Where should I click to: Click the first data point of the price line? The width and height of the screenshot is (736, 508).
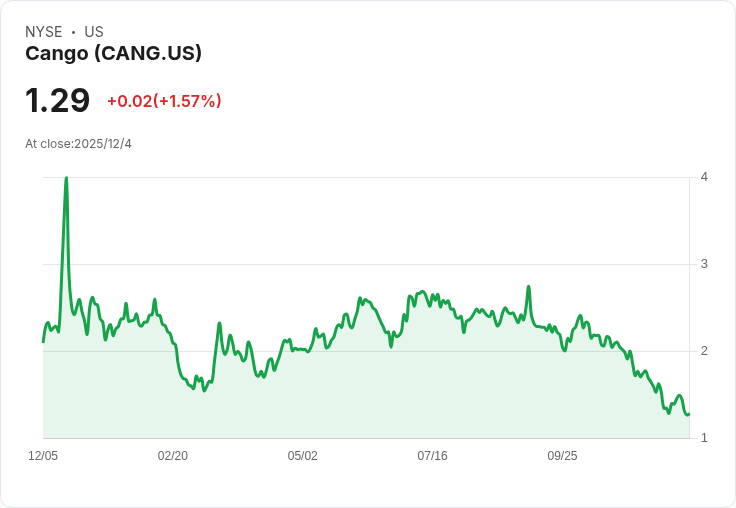[43, 342]
